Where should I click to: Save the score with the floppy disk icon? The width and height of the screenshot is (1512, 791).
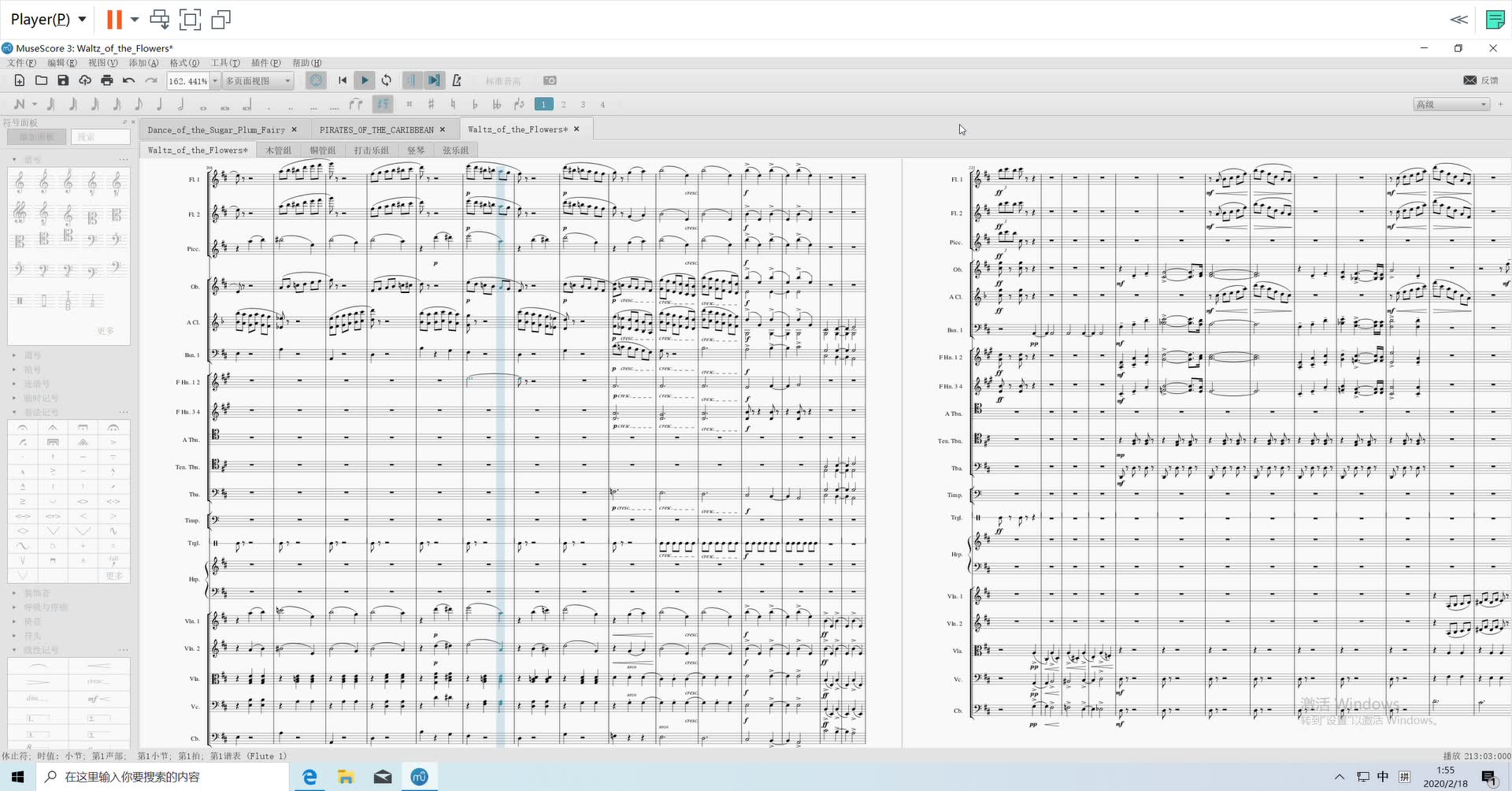63,80
